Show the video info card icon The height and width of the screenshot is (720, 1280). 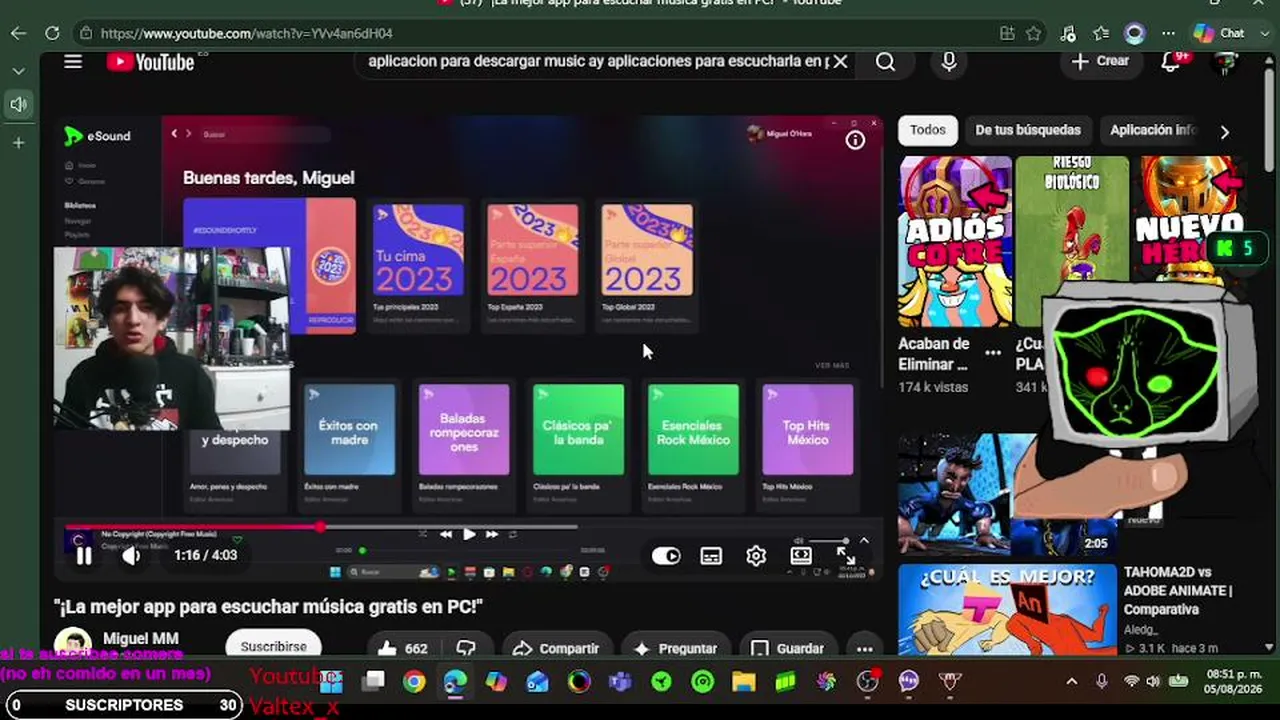(x=855, y=141)
